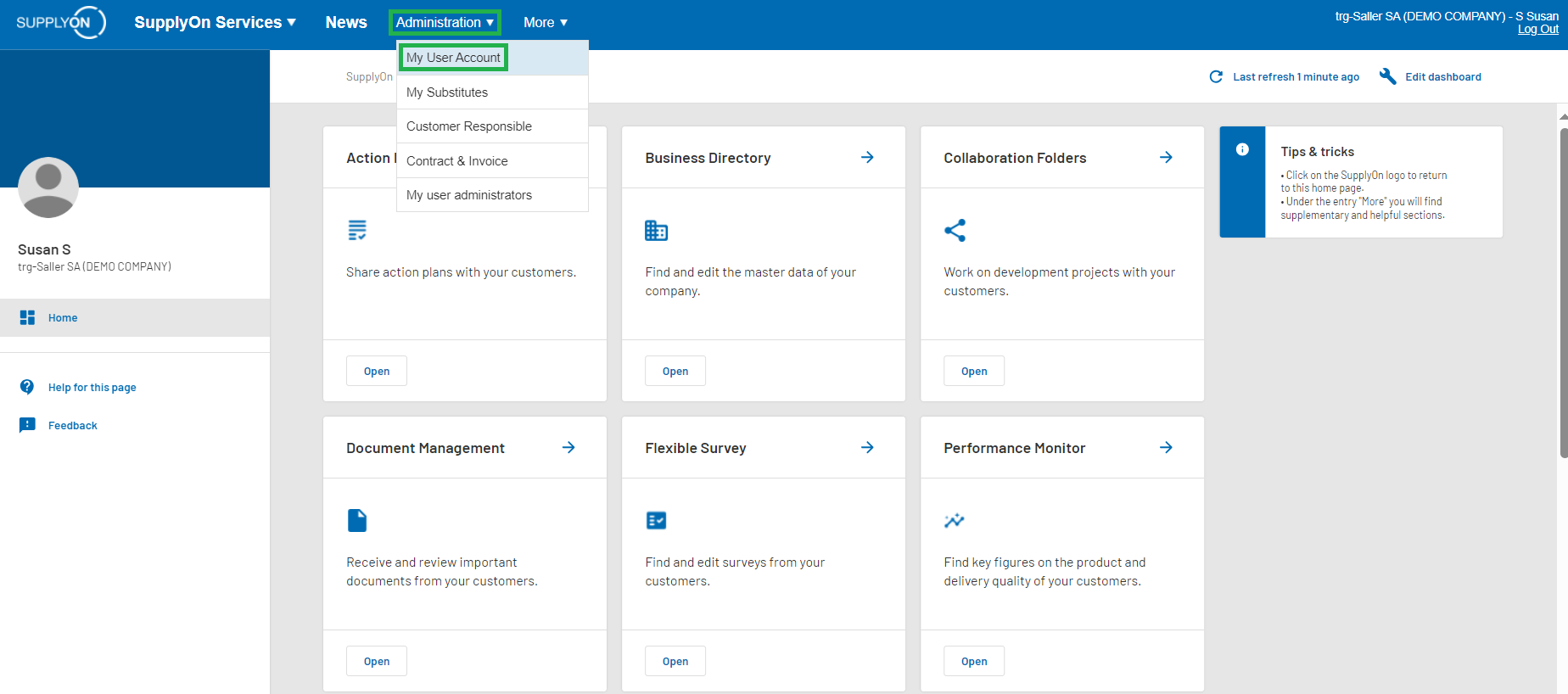Click the refresh icon beside Last refresh

point(1216,76)
